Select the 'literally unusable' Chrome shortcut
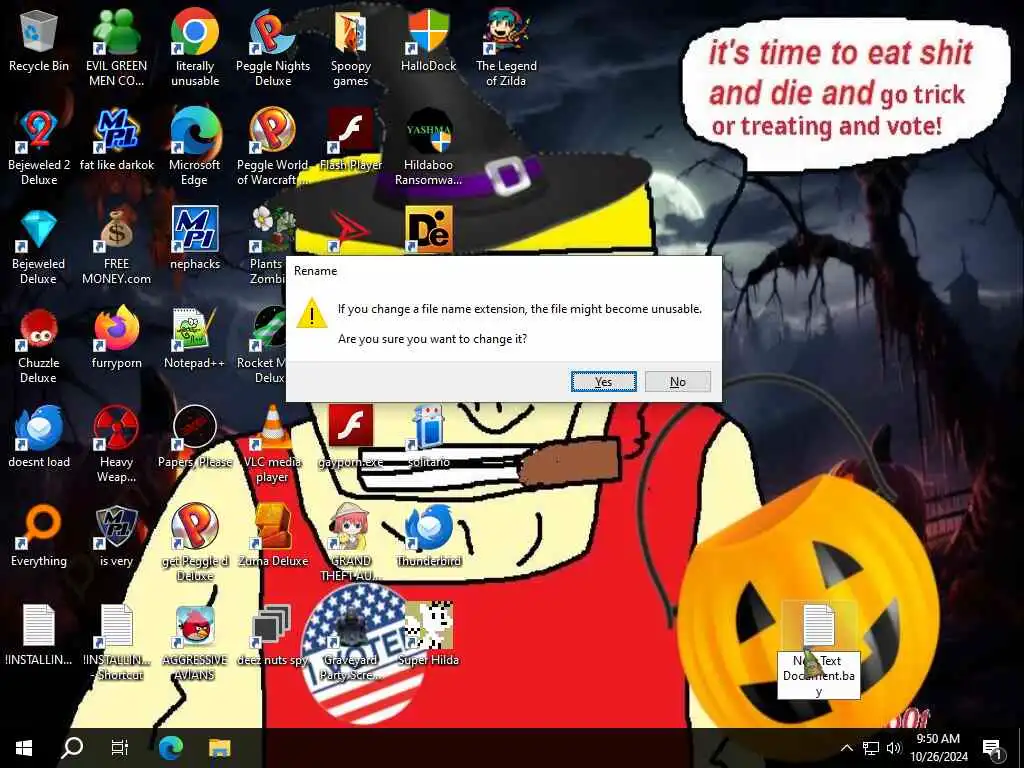This screenshot has width=1024, height=768. pyautogui.click(x=195, y=49)
